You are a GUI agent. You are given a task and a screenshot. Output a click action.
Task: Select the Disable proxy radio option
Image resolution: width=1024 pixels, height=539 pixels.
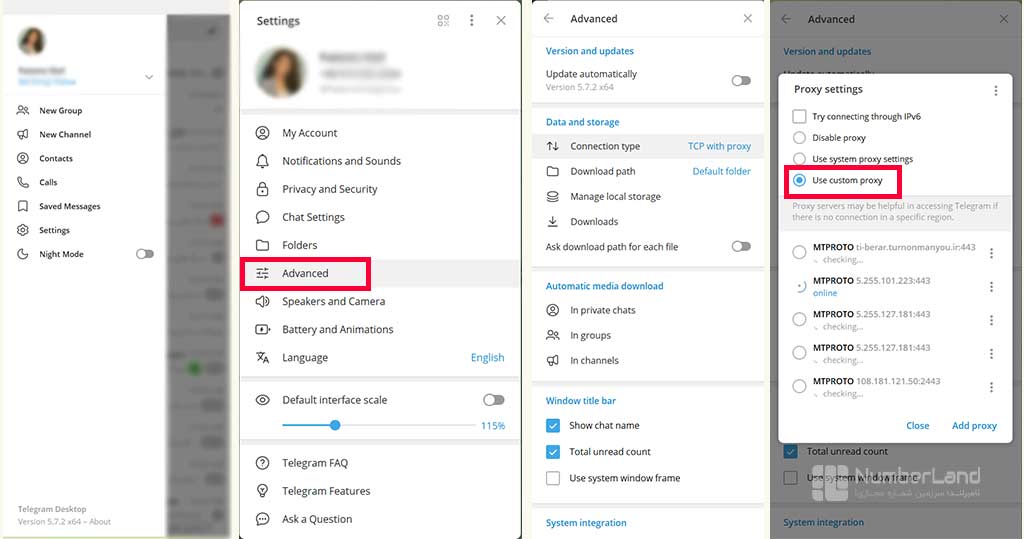[799, 138]
